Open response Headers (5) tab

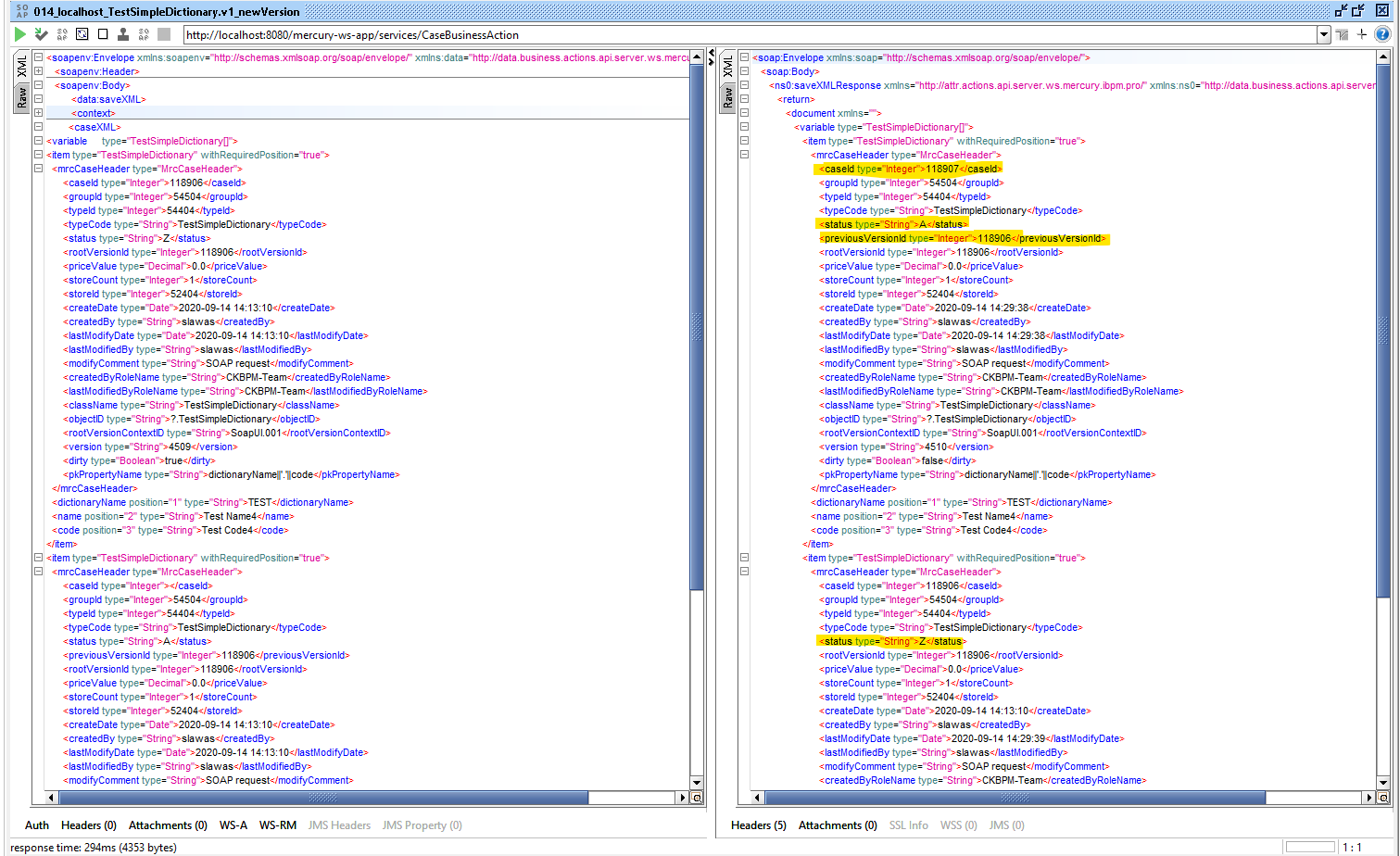click(x=759, y=825)
